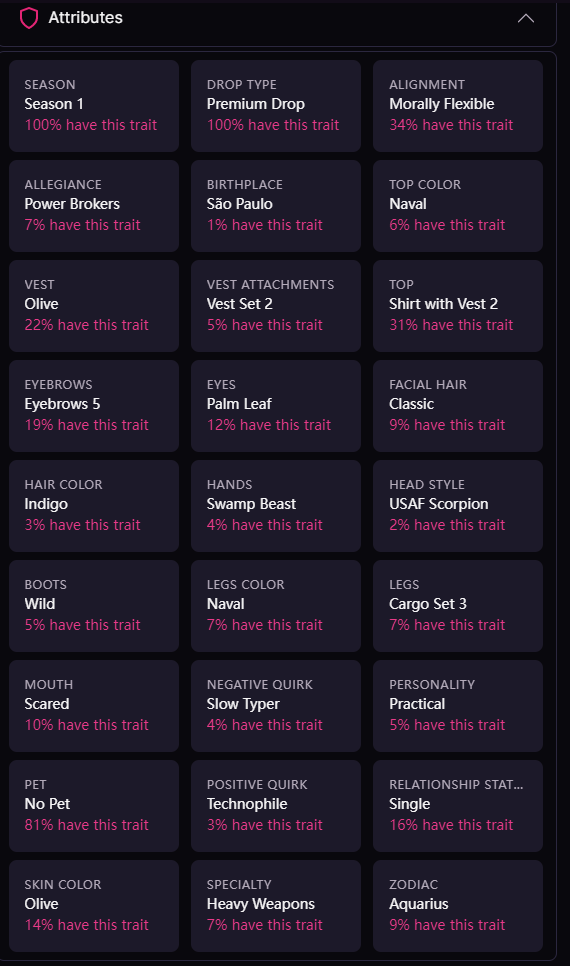Open the São Paulo birthplace card
The width and height of the screenshot is (570, 966).
(x=276, y=206)
